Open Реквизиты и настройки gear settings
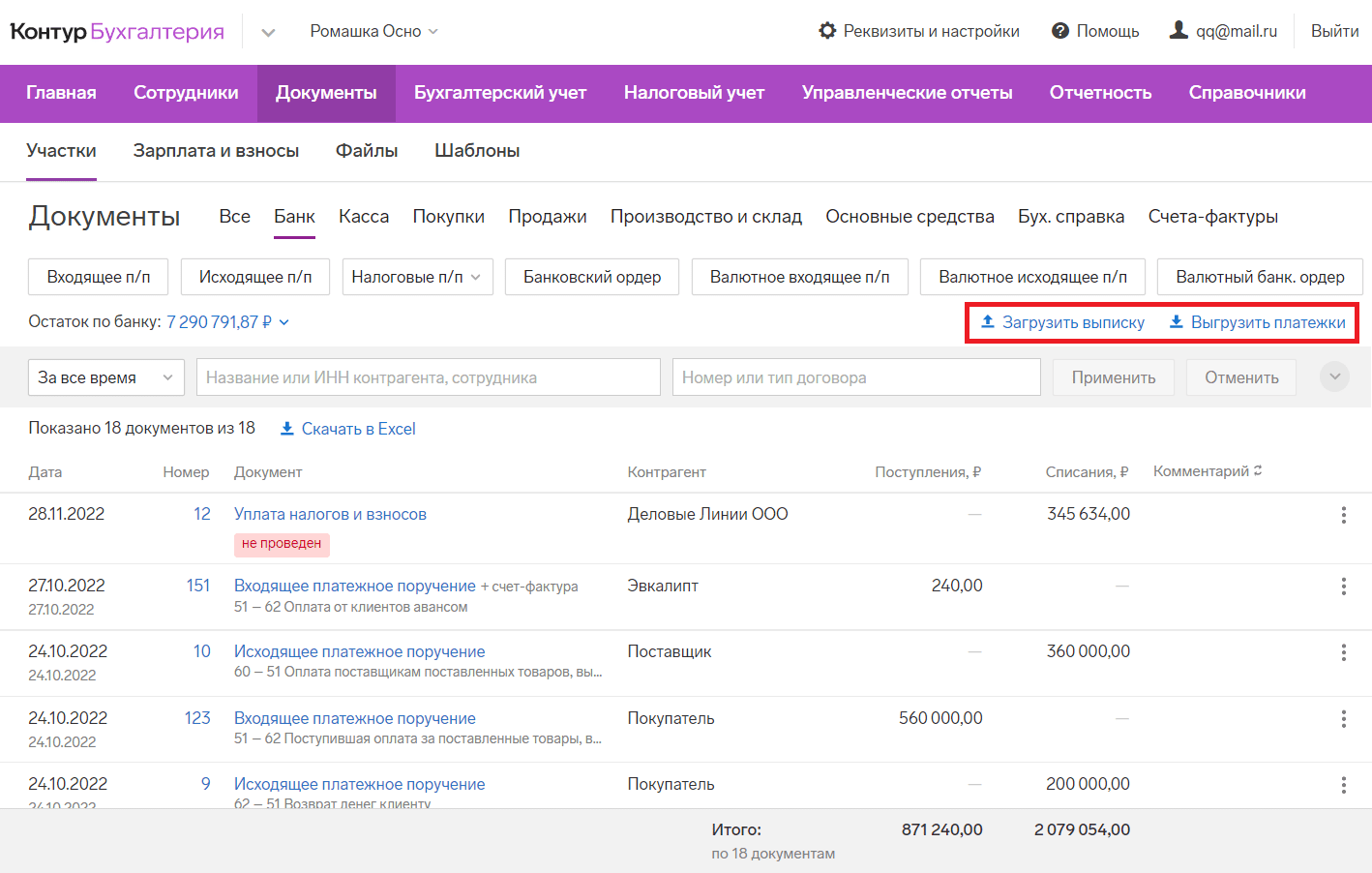Image resolution: width=1372 pixels, height=873 pixels. tap(919, 31)
